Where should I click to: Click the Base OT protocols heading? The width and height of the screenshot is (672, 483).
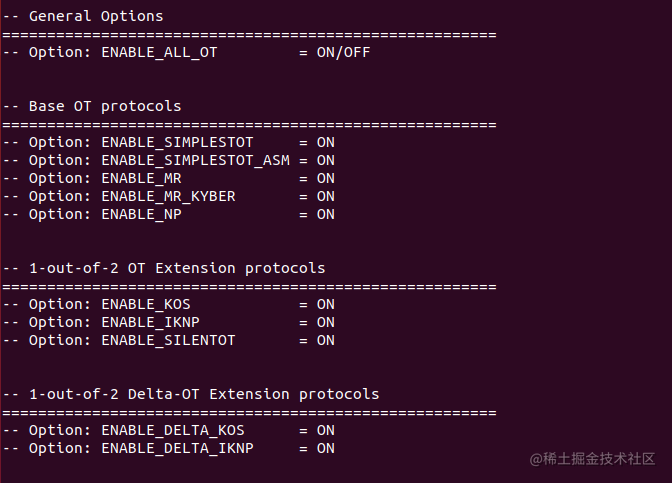click(104, 106)
